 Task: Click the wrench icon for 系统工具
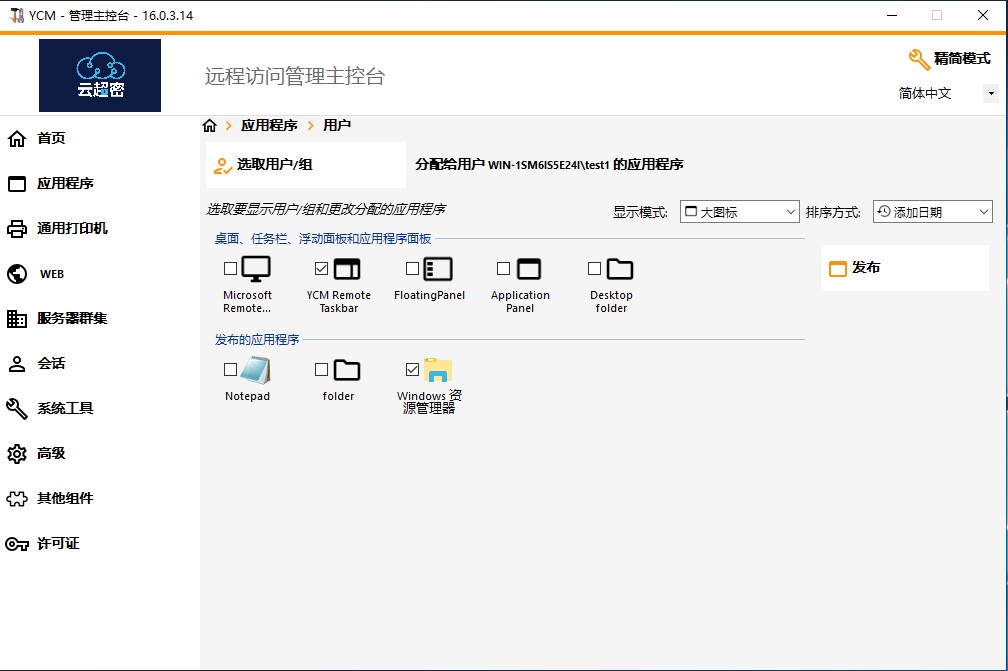tap(17, 409)
